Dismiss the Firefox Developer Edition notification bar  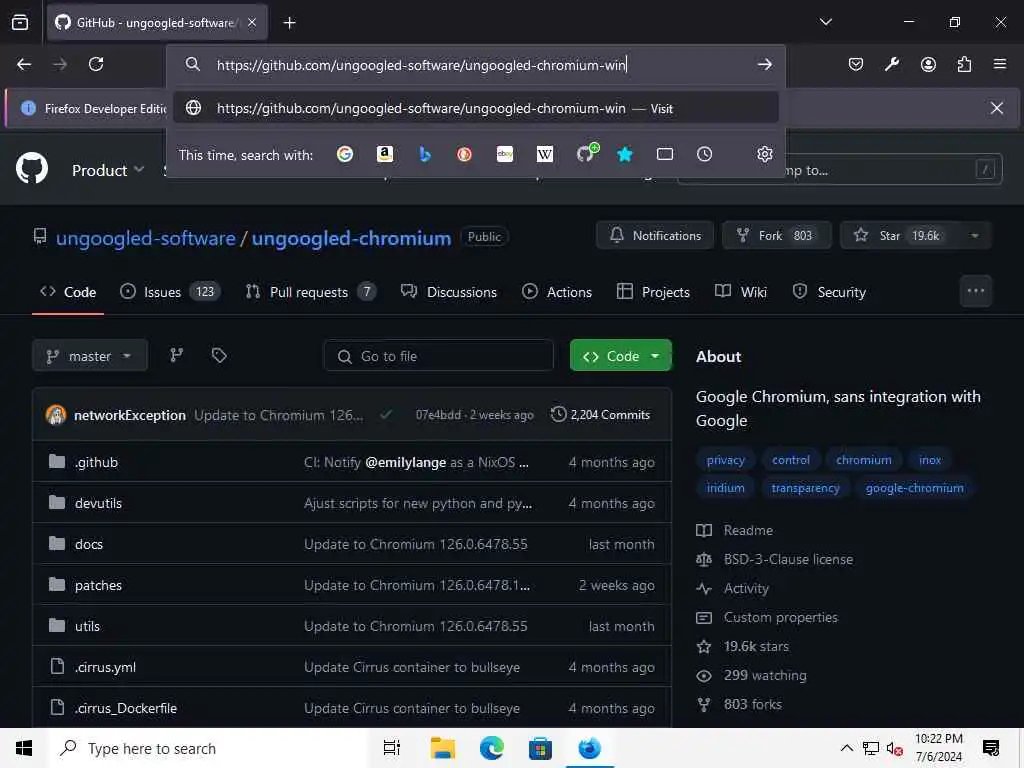coord(997,108)
